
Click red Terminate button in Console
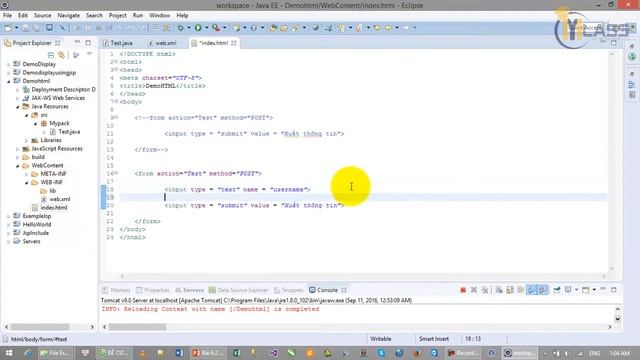pyautogui.click(x=463, y=290)
